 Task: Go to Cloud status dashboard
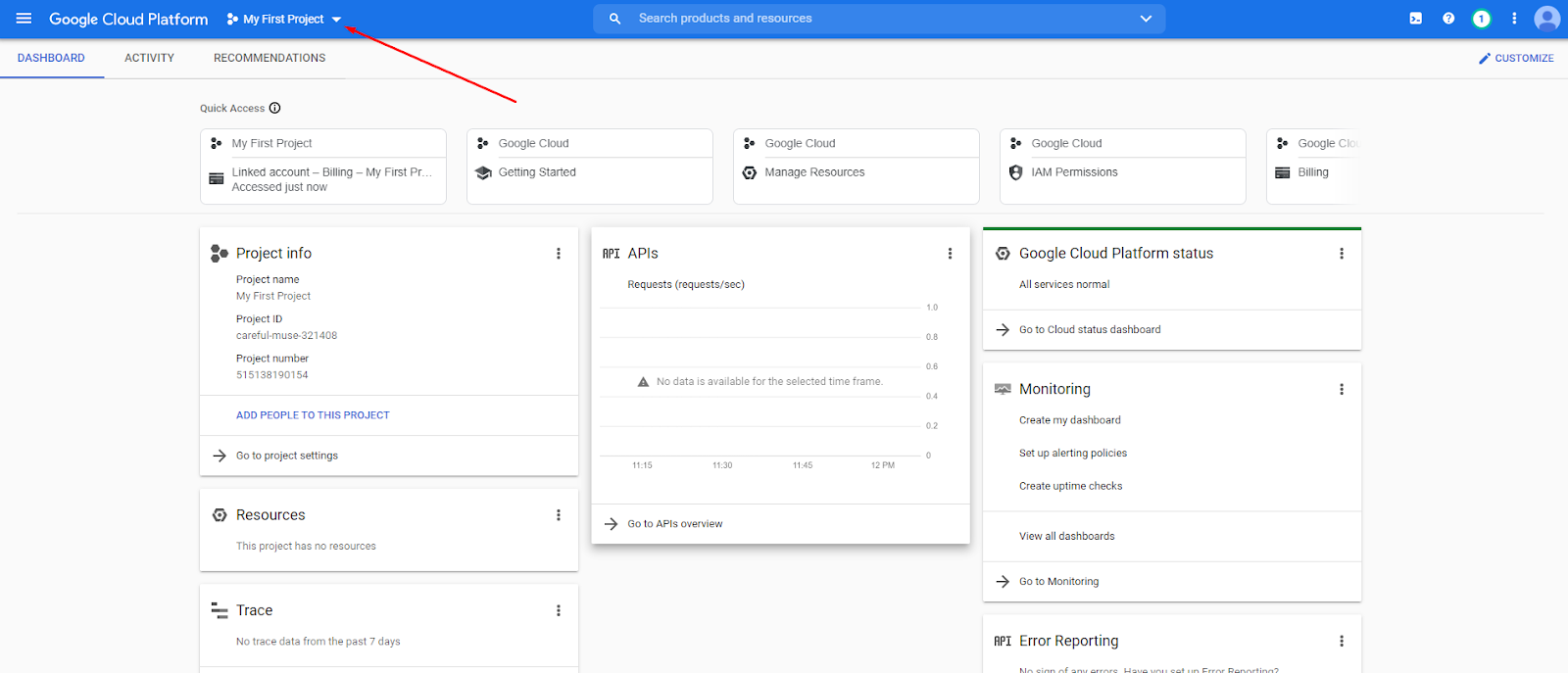[x=1089, y=330]
